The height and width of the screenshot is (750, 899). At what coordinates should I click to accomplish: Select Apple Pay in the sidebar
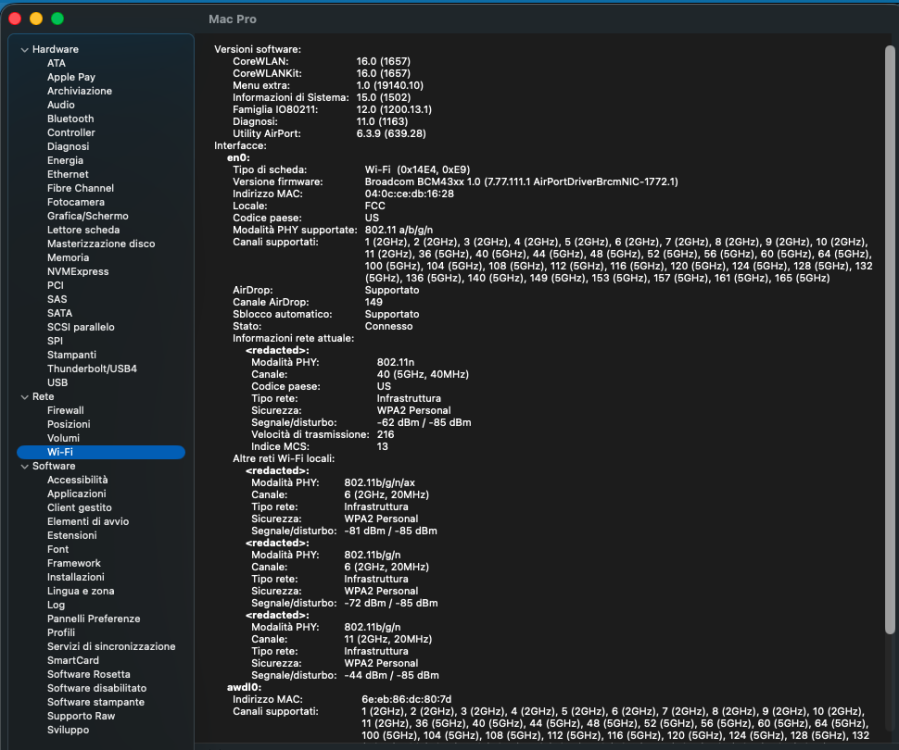pos(71,77)
